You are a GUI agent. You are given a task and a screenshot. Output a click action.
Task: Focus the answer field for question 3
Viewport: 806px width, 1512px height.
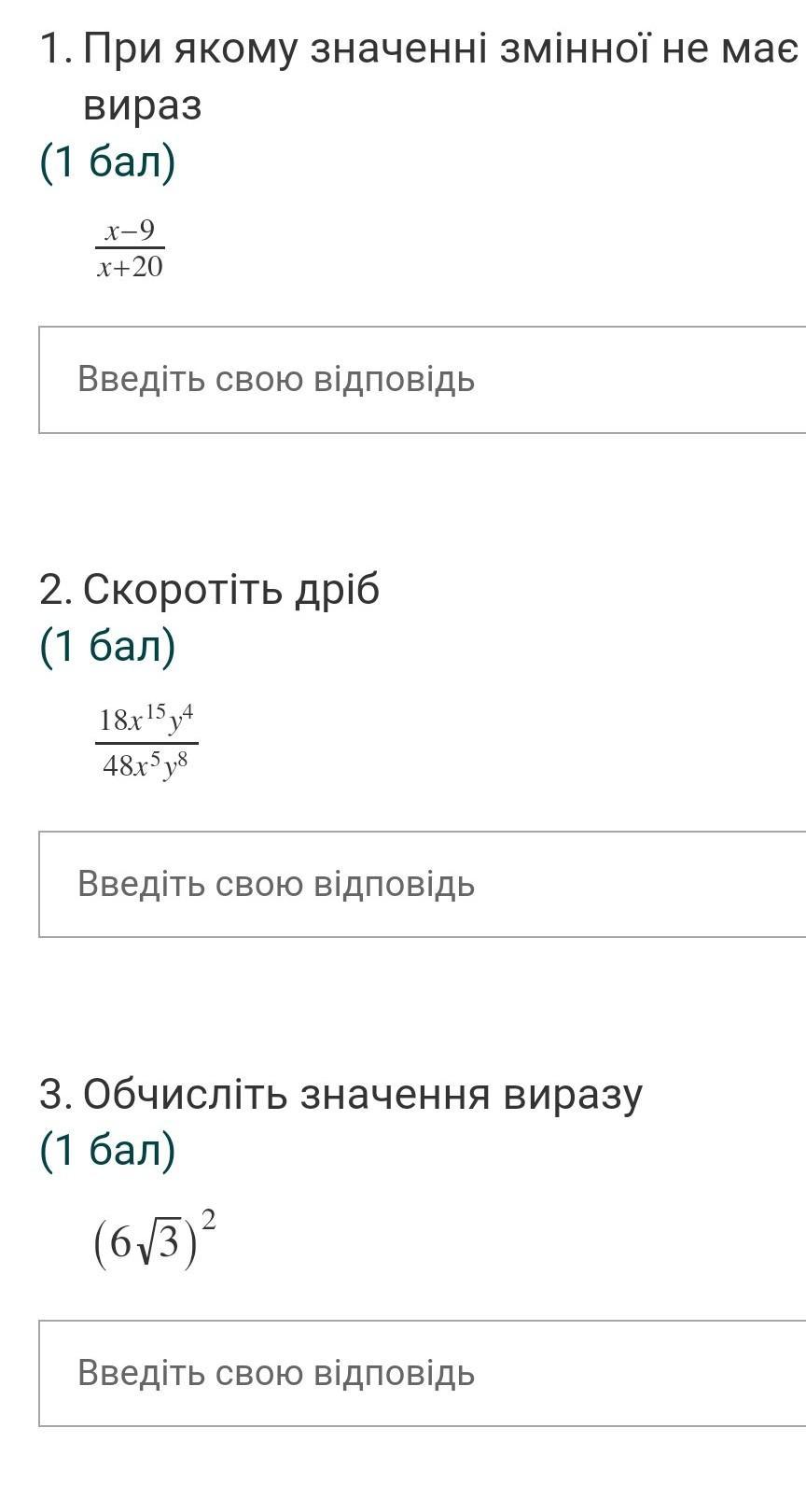coord(422,1373)
